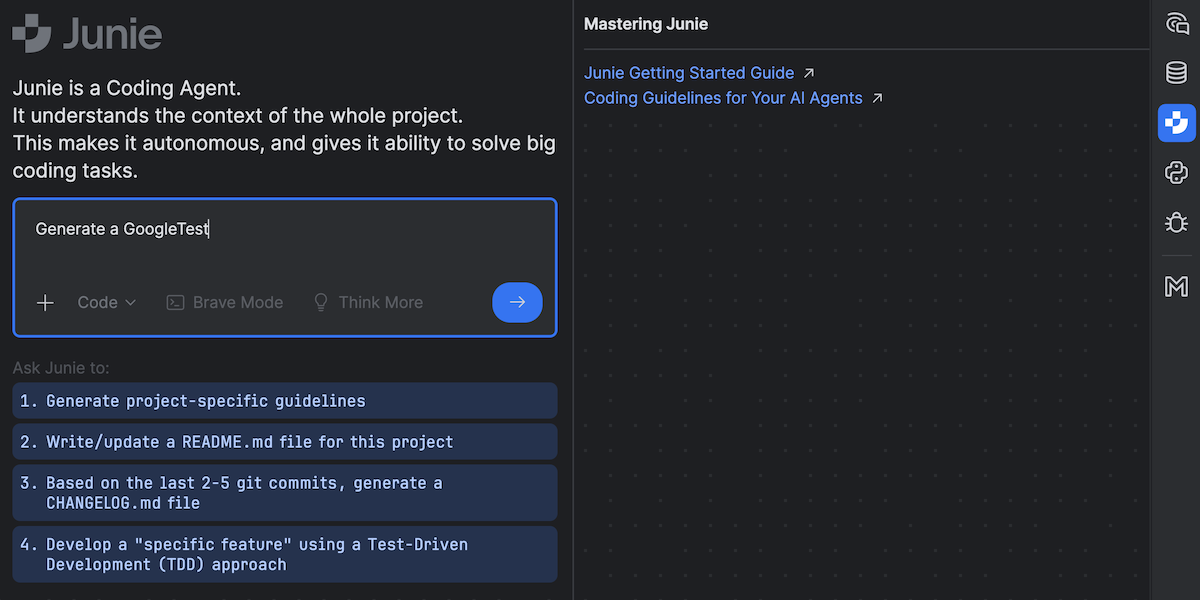1200x600 pixels.
Task: Submit the prompt with the arrow button
Action: 517,303
